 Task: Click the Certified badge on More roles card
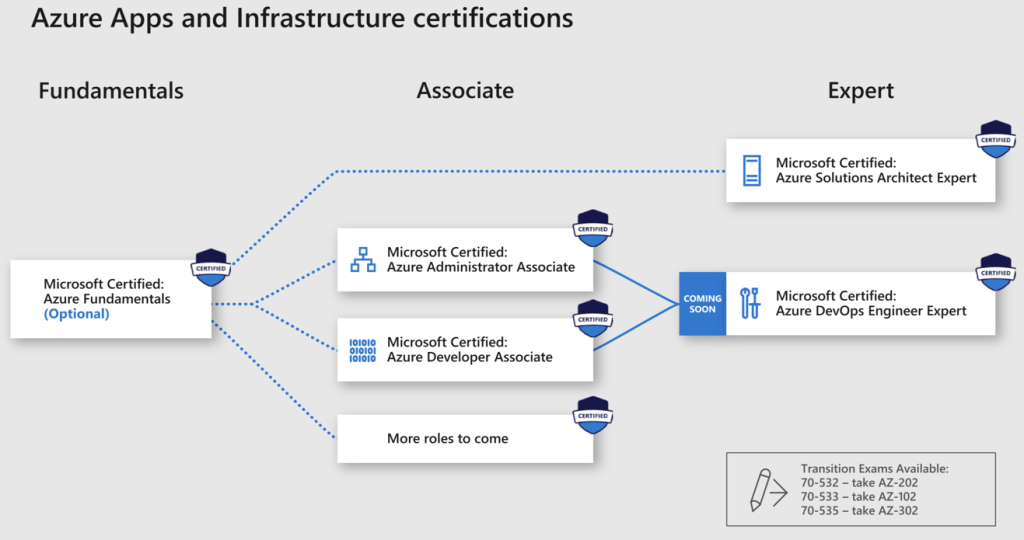(593, 415)
